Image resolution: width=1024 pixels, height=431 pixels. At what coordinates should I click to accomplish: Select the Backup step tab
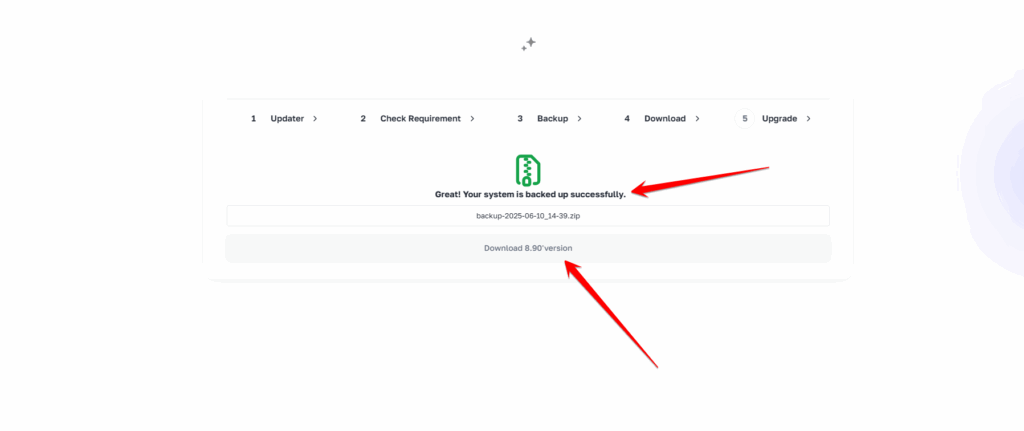pos(549,119)
